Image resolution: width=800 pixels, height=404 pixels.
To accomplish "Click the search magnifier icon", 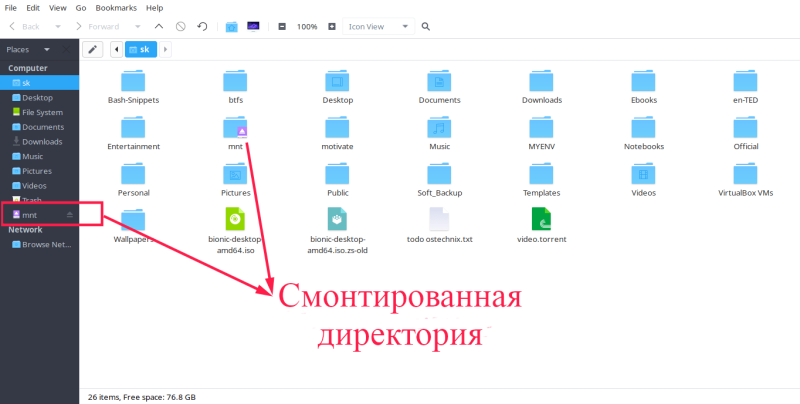I will click(x=426, y=26).
